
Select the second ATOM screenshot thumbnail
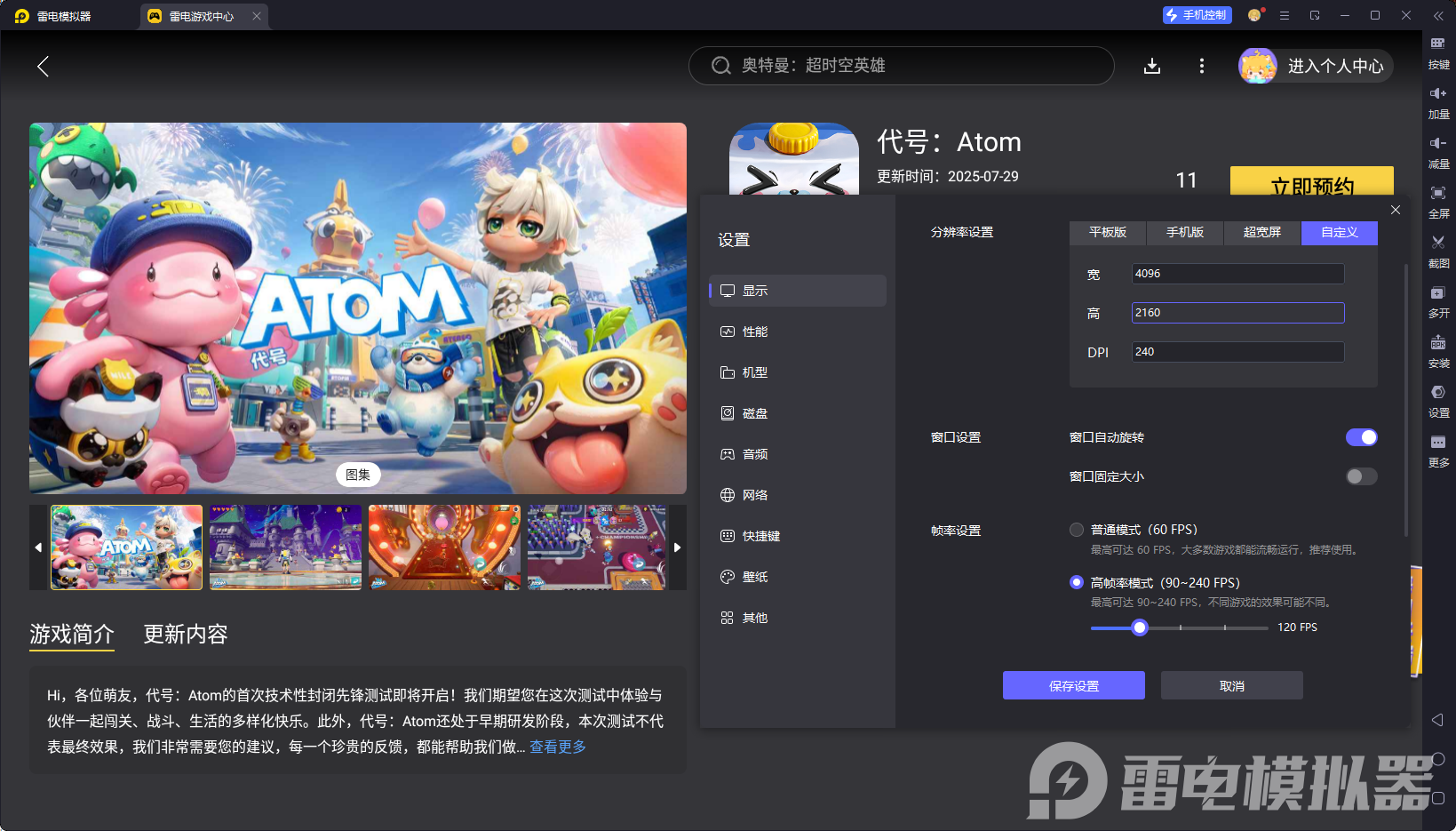coord(285,547)
